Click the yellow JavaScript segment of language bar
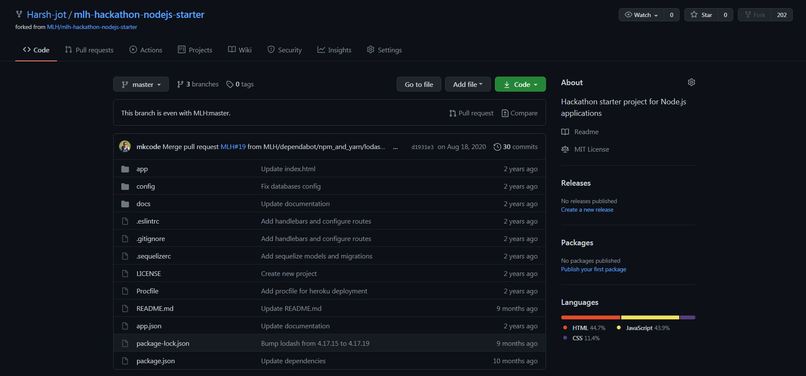 pyautogui.click(x=650, y=317)
